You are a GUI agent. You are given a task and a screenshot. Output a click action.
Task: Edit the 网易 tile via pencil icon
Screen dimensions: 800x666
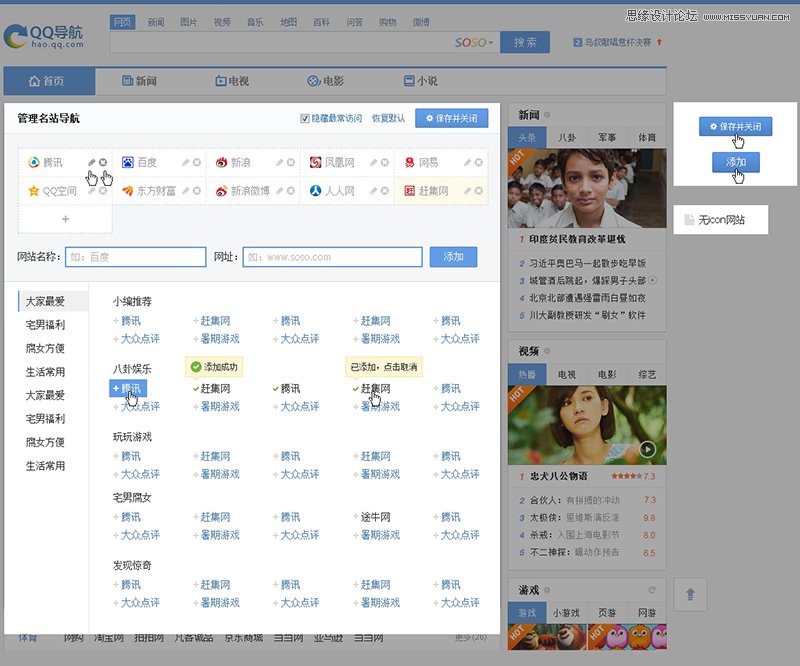click(x=467, y=162)
